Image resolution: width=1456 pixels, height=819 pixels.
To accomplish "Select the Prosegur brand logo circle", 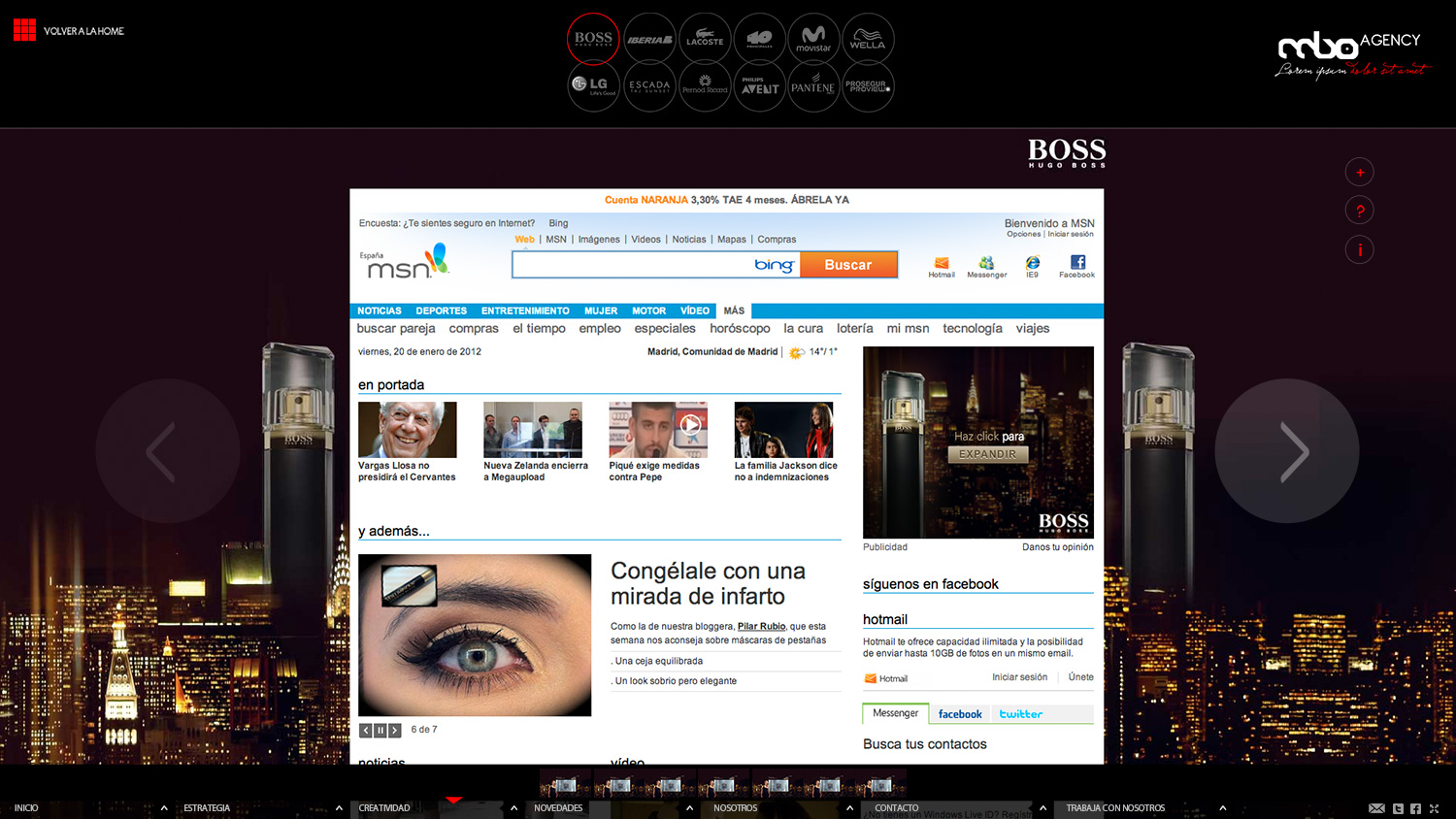I will [868, 86].
